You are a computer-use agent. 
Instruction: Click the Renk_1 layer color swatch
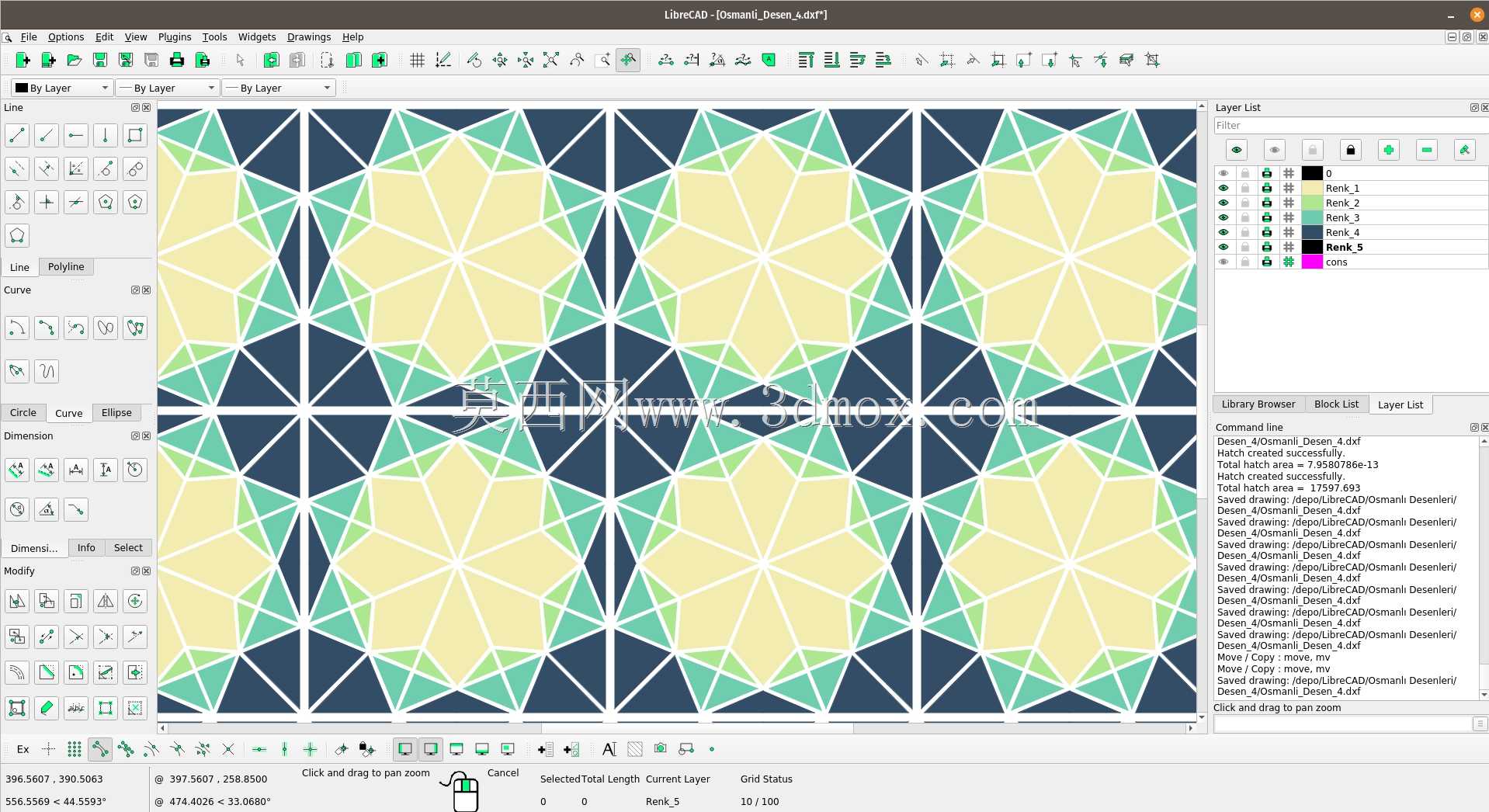pyautogui.click(x=1312, y=188)
